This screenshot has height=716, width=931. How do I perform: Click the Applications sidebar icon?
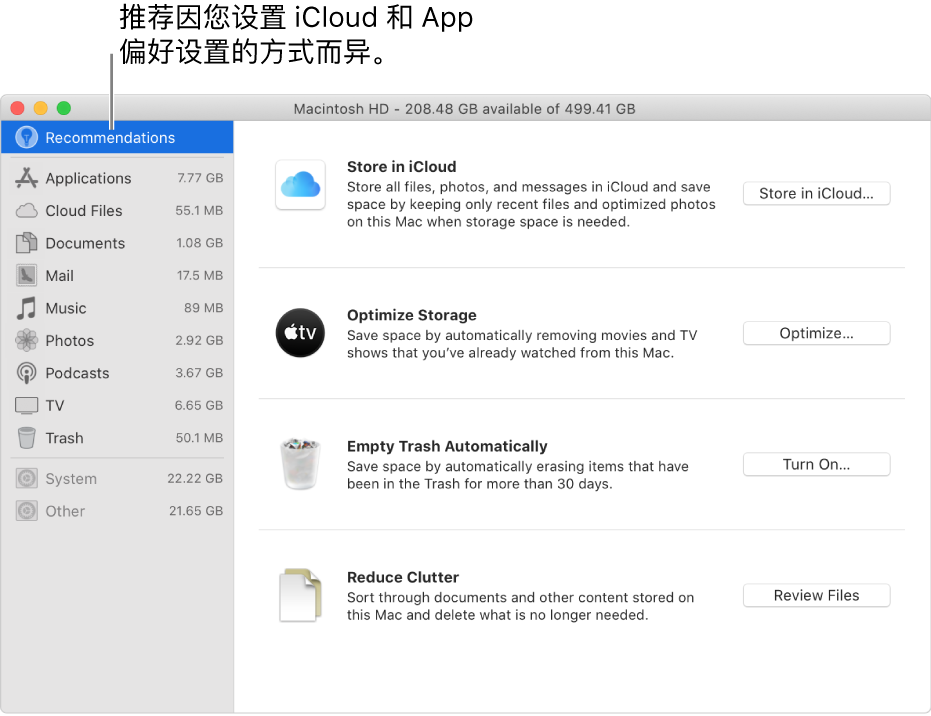coord(27,178)
